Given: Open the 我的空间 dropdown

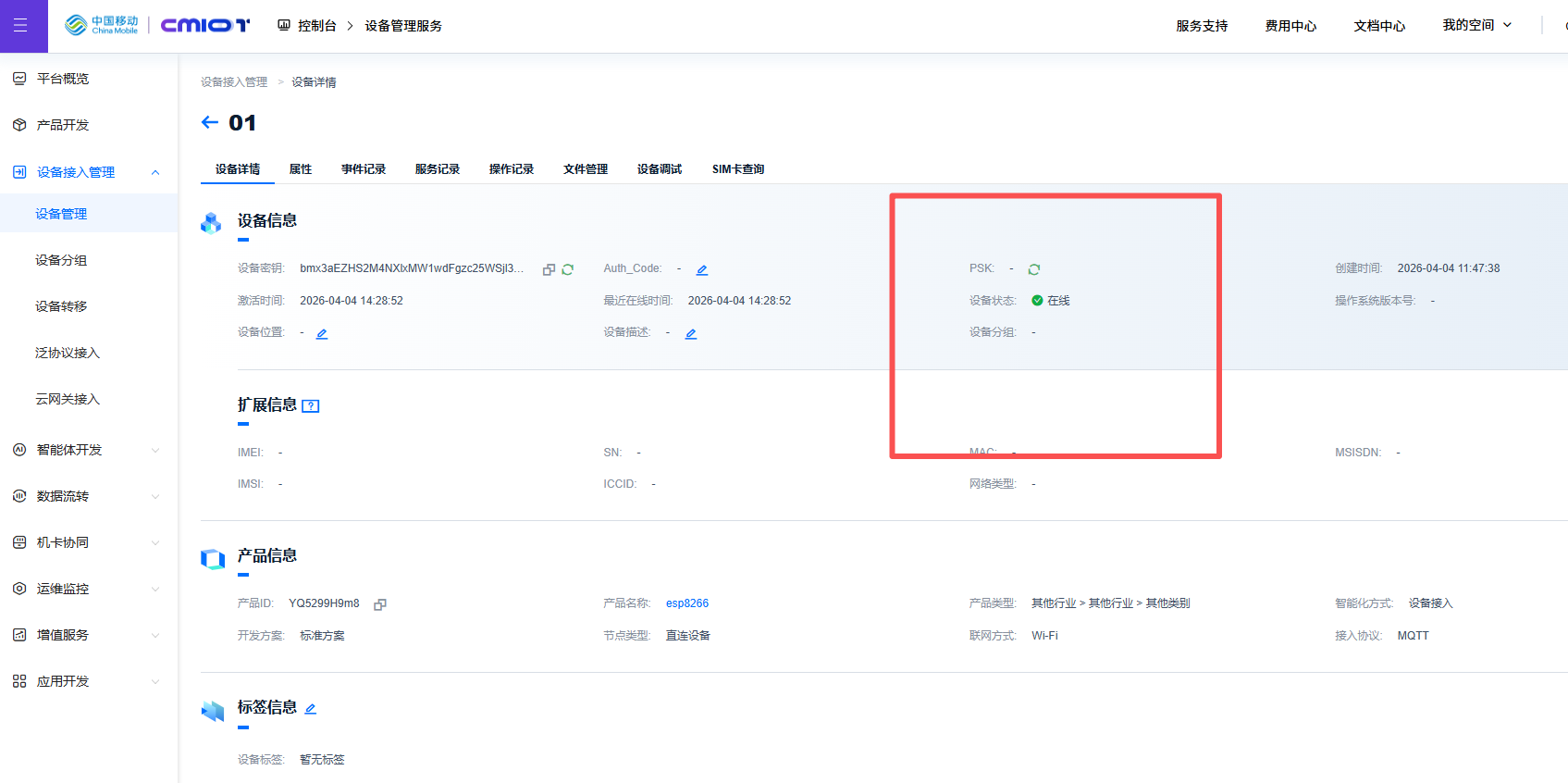Looking at the screenshot, I should coord(1477,25).
